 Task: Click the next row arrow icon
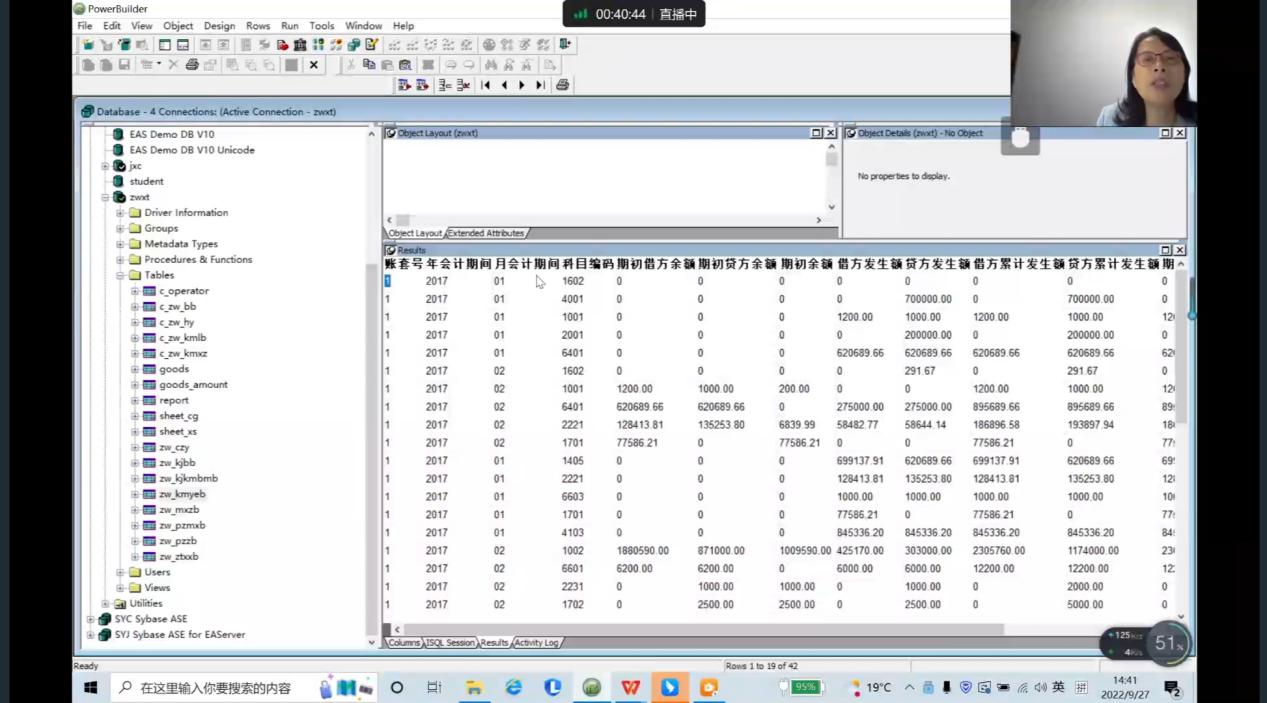[522, 85]
